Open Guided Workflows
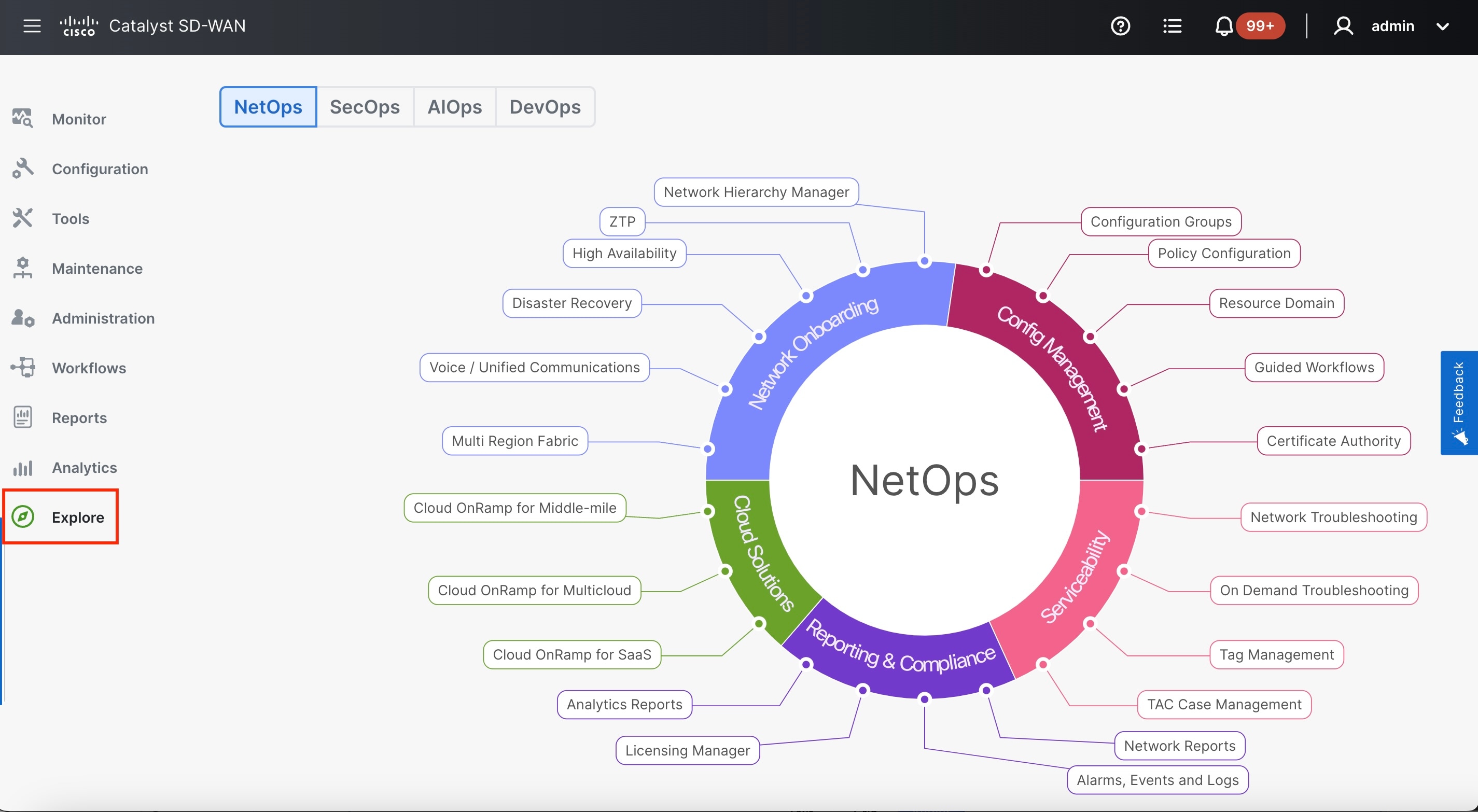 coord(1314,367)
